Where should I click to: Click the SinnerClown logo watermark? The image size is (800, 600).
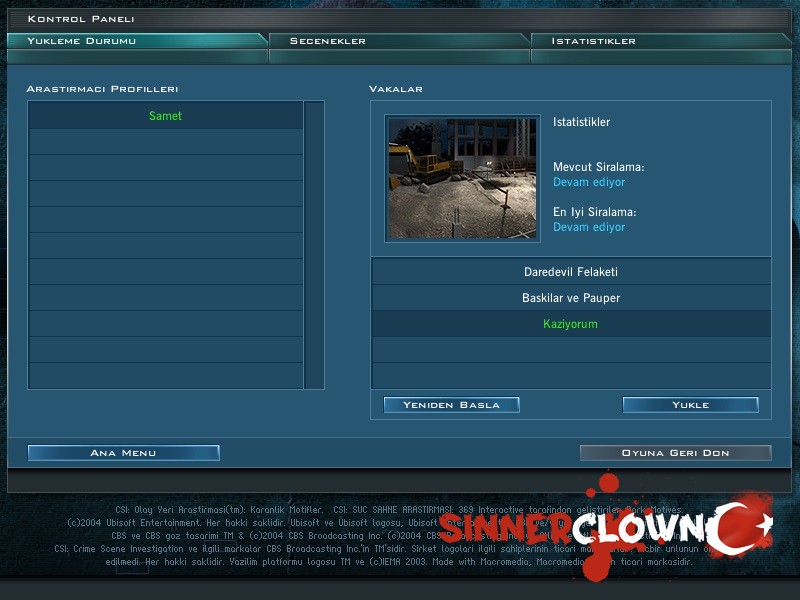click(606, 528)
